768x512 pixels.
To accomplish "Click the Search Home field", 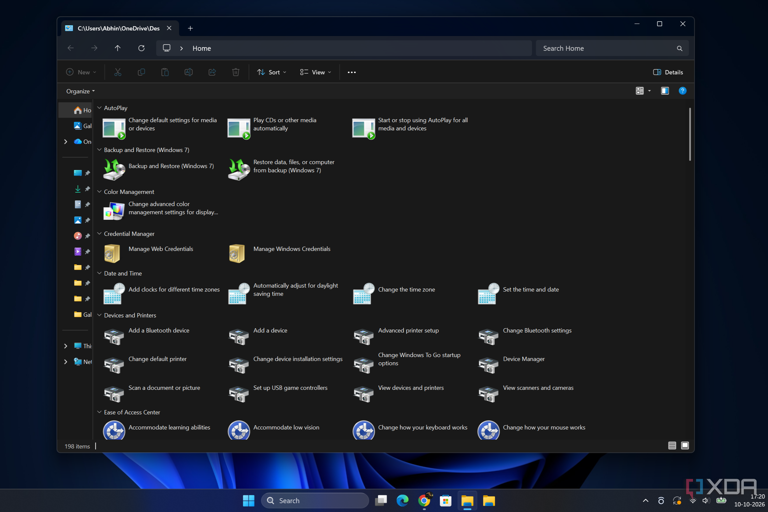I will (x=612, y=48).
